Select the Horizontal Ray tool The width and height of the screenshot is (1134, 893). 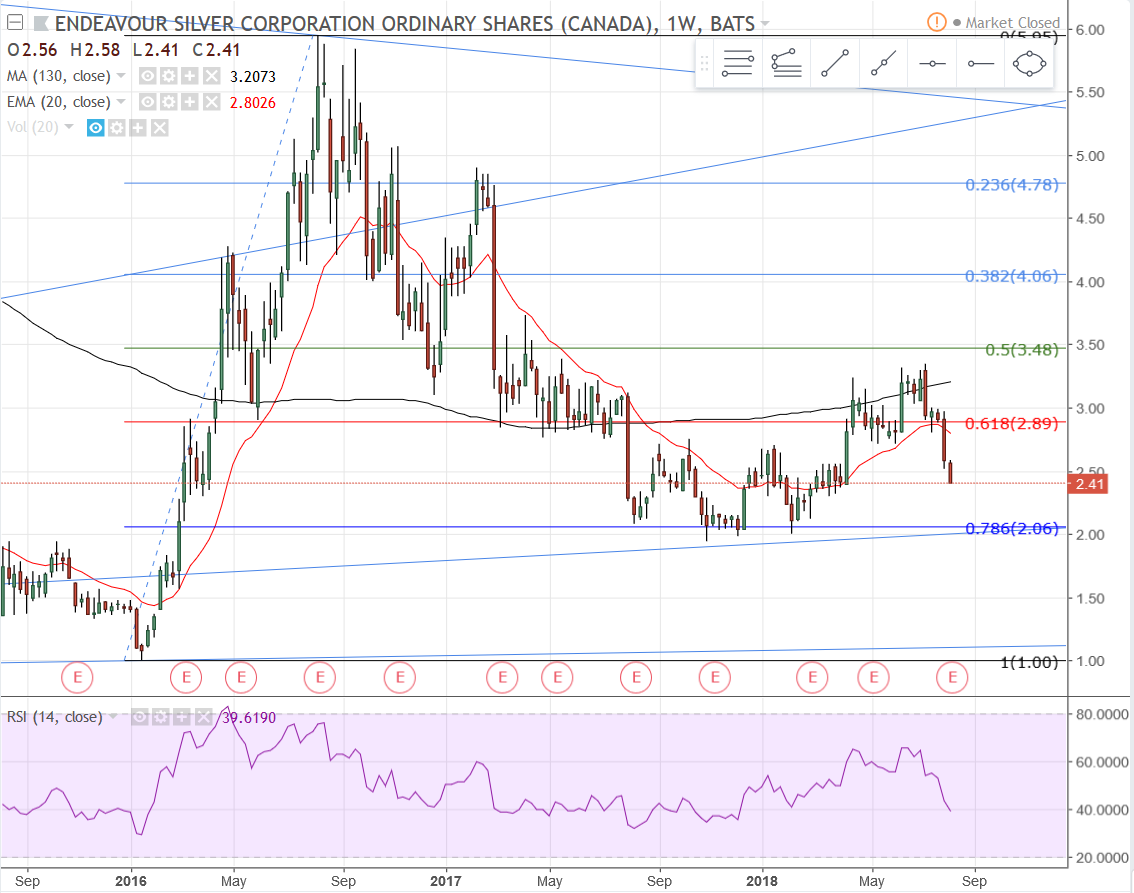point(981,64)
